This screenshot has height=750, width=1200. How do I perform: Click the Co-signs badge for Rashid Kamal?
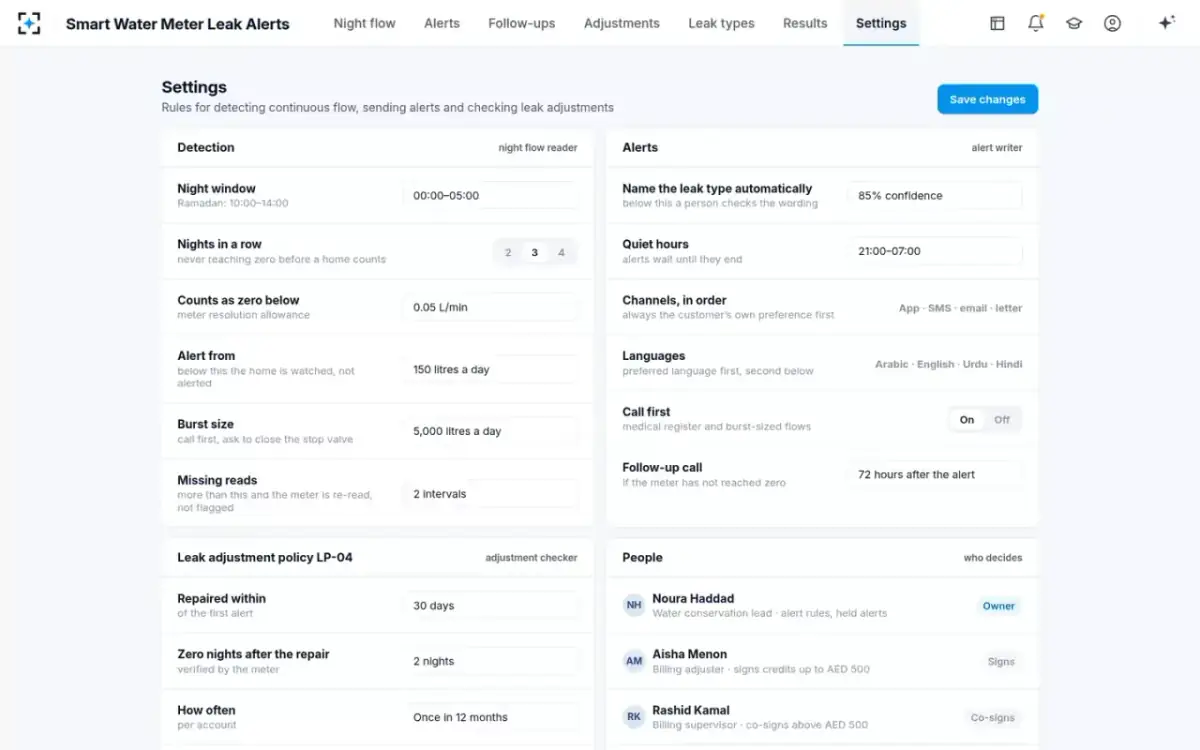pyautogui.click(x=993, y=718)
